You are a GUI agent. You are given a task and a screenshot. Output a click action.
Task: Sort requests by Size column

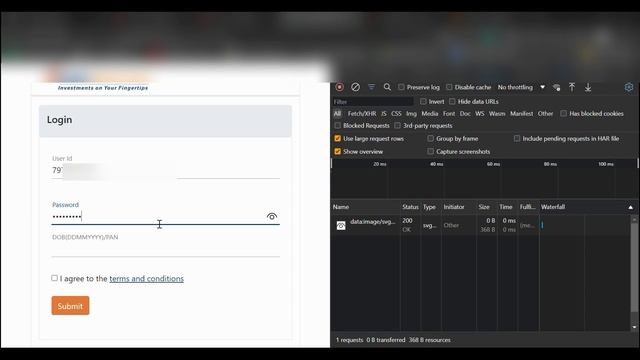click(x=487, y=207)
